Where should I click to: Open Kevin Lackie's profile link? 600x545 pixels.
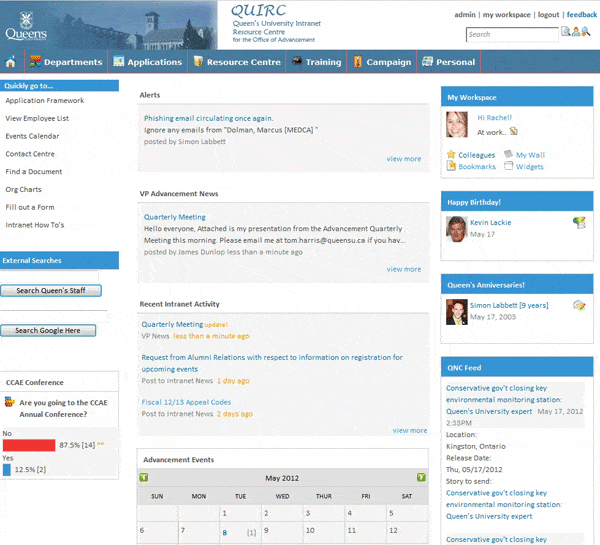pyautogui.click(x=491, y=222)
